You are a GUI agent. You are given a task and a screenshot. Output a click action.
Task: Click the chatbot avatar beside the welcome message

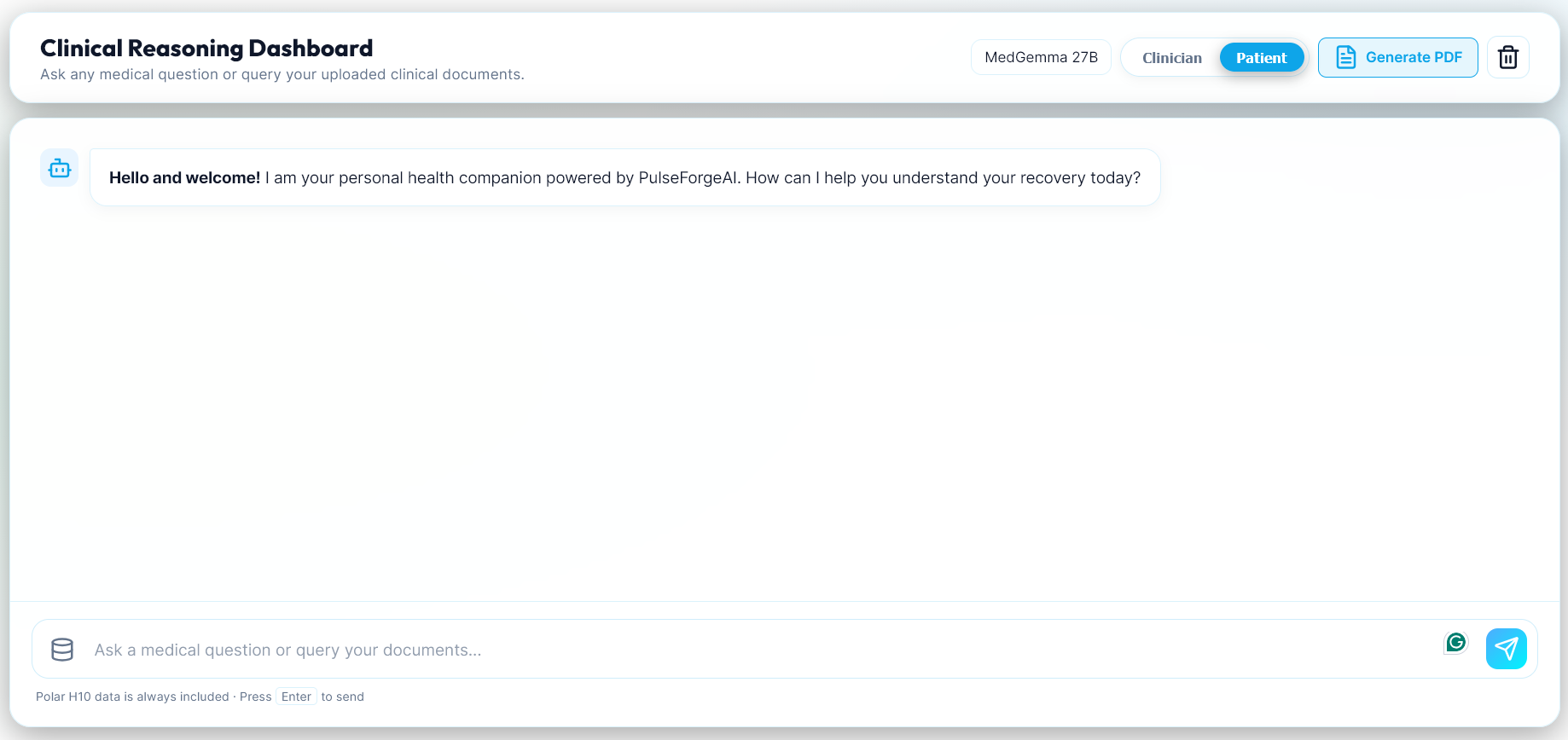(59, 168)
